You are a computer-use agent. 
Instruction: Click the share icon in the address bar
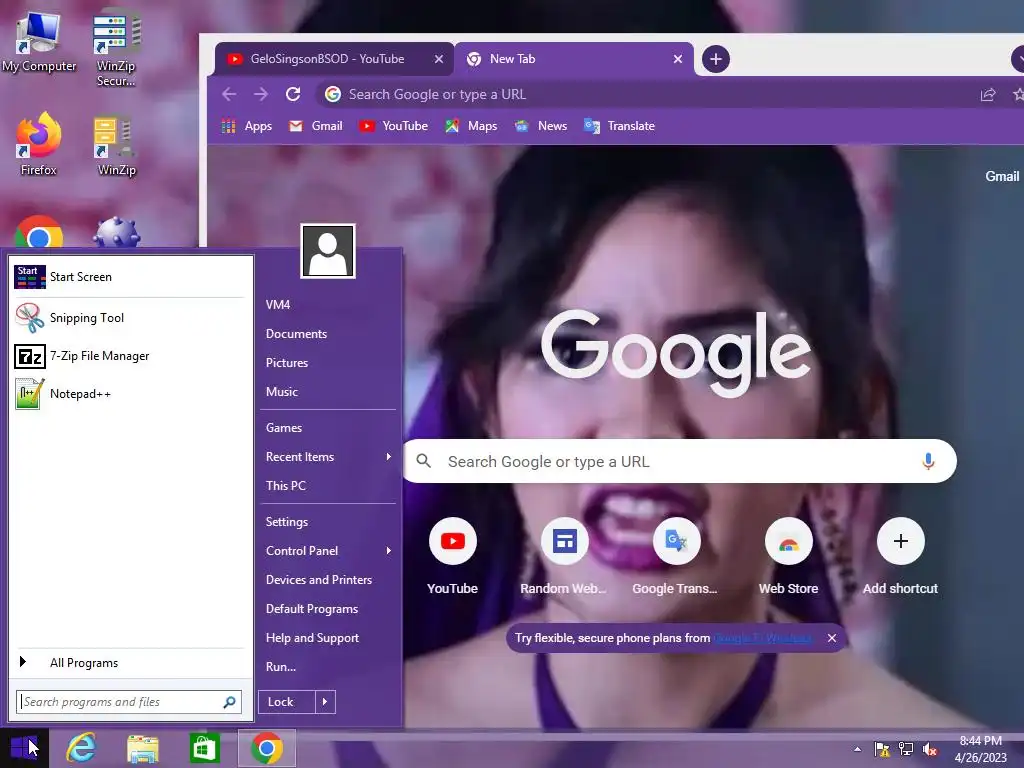pyautogui.click(x=988, y=95)
